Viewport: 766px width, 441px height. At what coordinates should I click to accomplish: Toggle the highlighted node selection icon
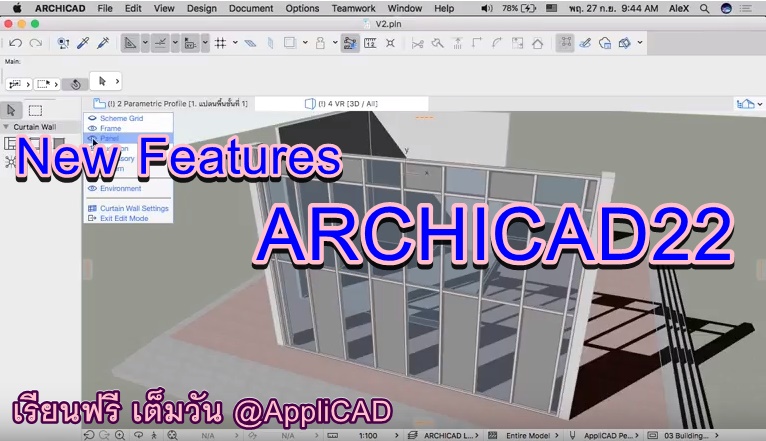(565, 43)
